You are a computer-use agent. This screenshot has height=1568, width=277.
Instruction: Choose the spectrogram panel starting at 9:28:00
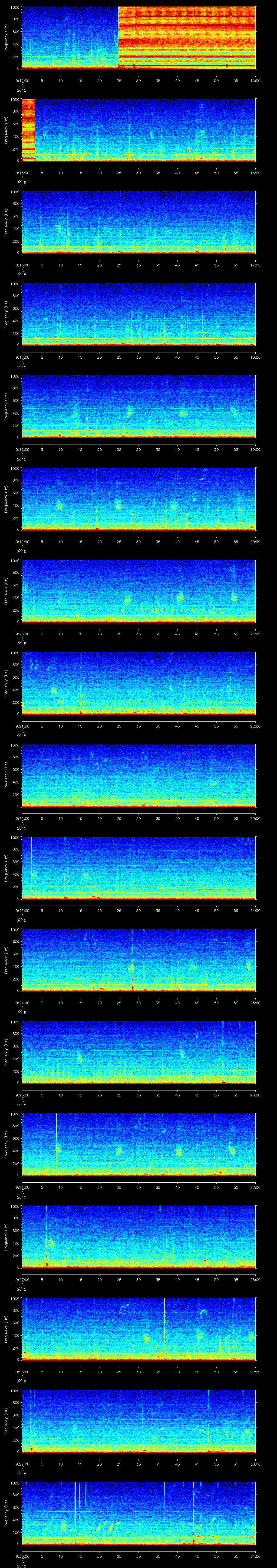pyautogui.click(x=139, y=1329)
